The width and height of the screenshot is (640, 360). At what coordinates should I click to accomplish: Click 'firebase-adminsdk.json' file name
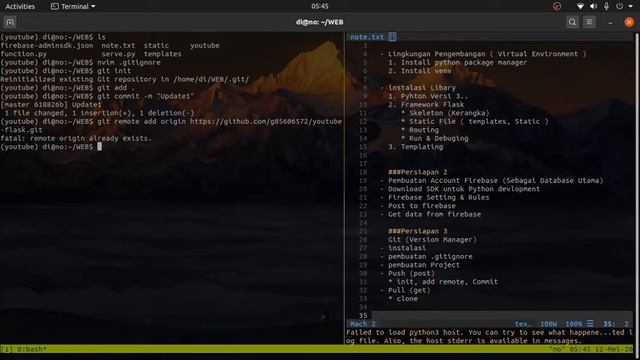47,45
